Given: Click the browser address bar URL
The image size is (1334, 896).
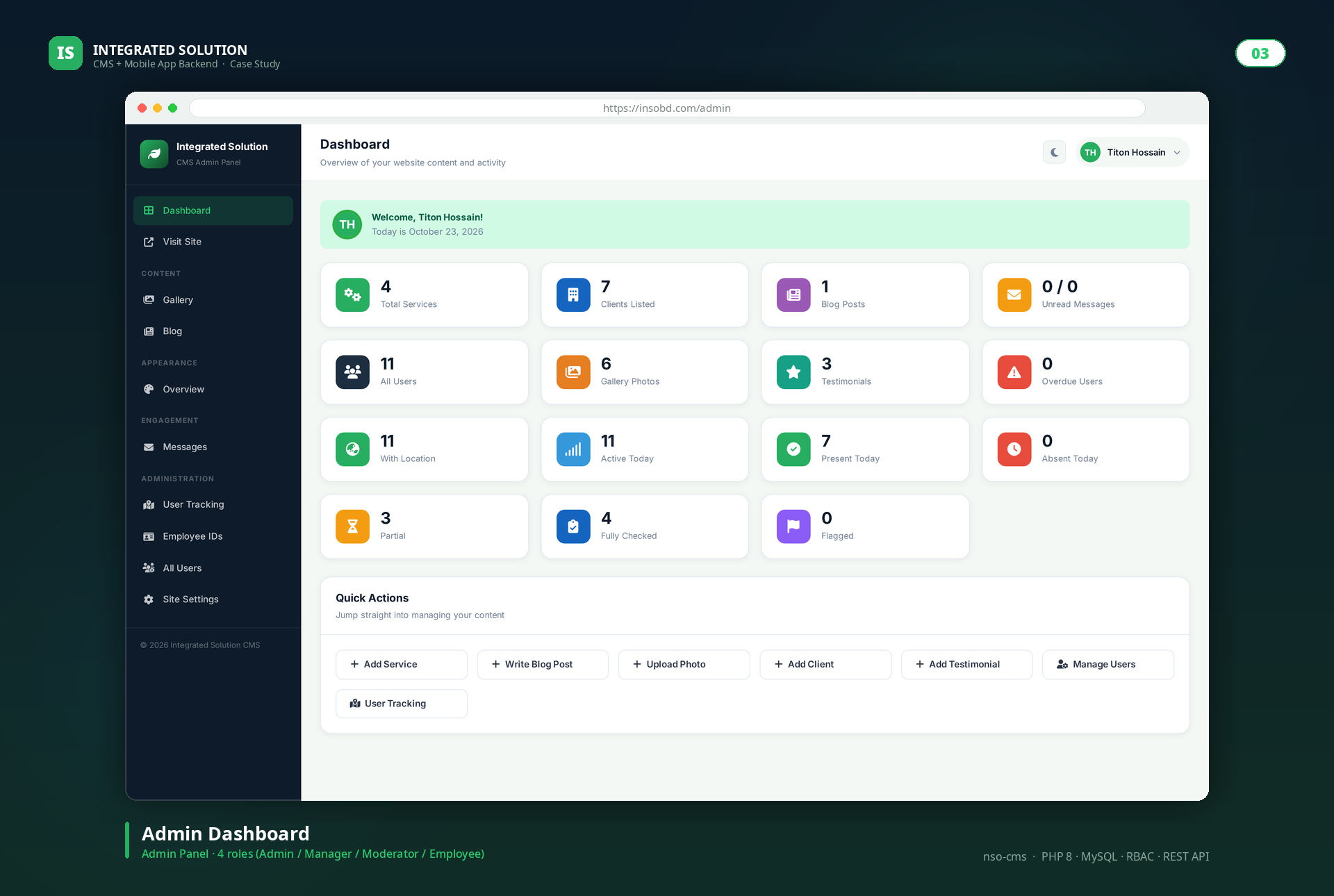Looking at the screenshot, I should coord(667,108).
